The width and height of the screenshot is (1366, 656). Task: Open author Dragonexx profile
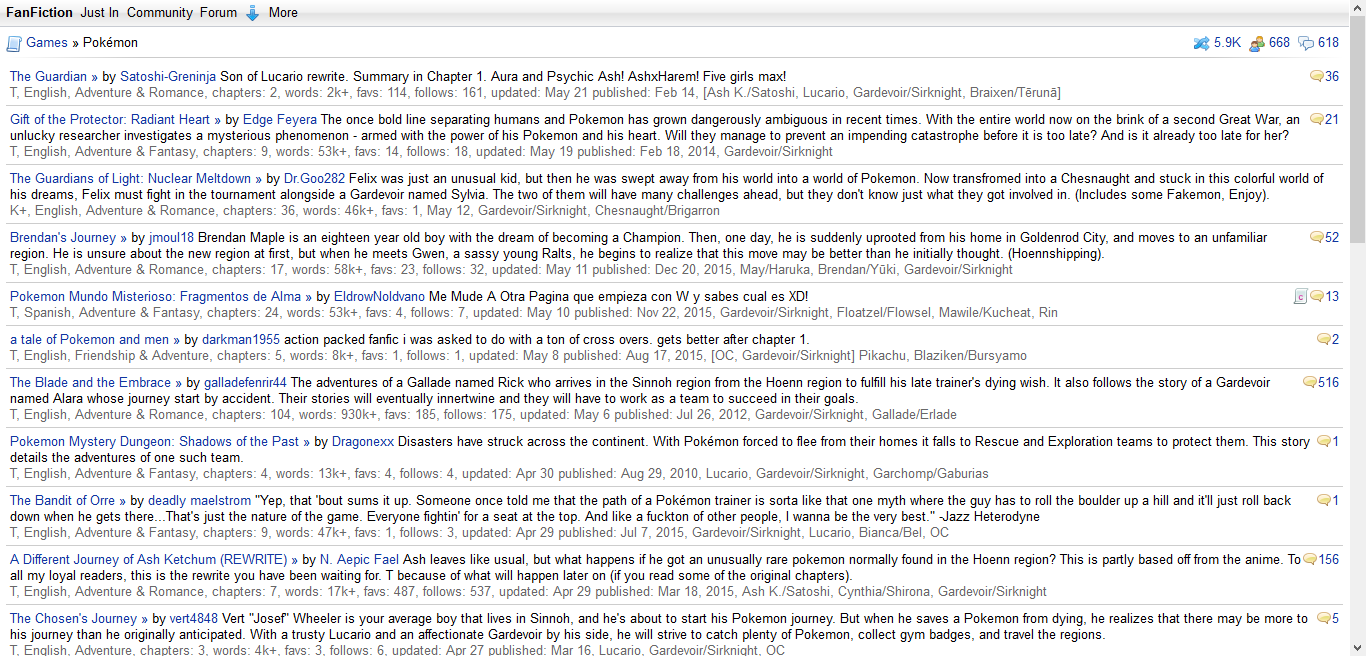[x=363, y=441]
